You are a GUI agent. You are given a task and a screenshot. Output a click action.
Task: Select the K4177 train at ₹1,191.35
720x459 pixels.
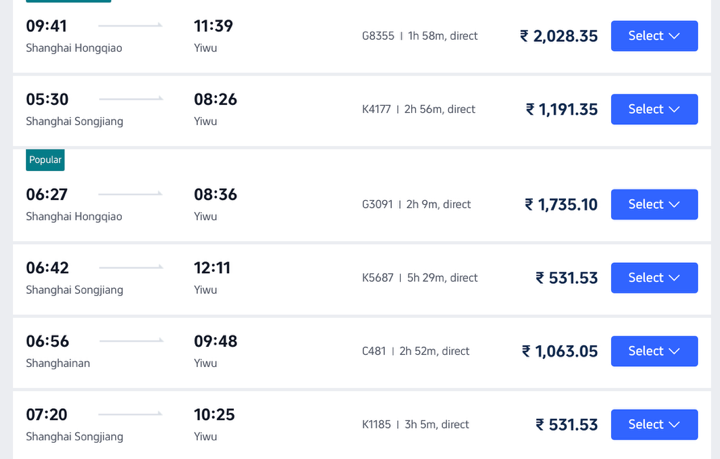[x=654, y=109]
